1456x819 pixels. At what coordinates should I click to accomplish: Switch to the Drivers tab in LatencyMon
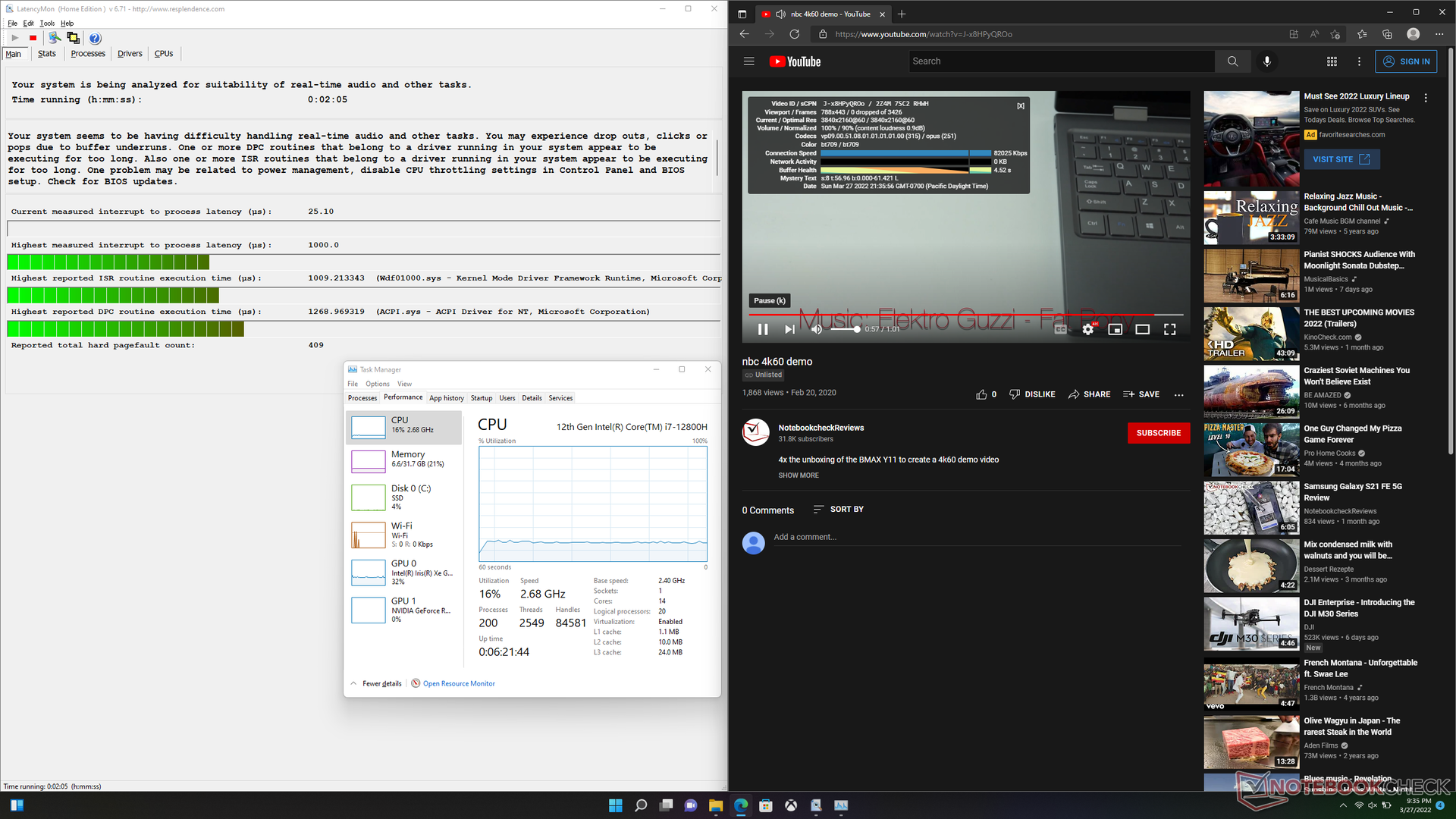[x=130, y=54]
